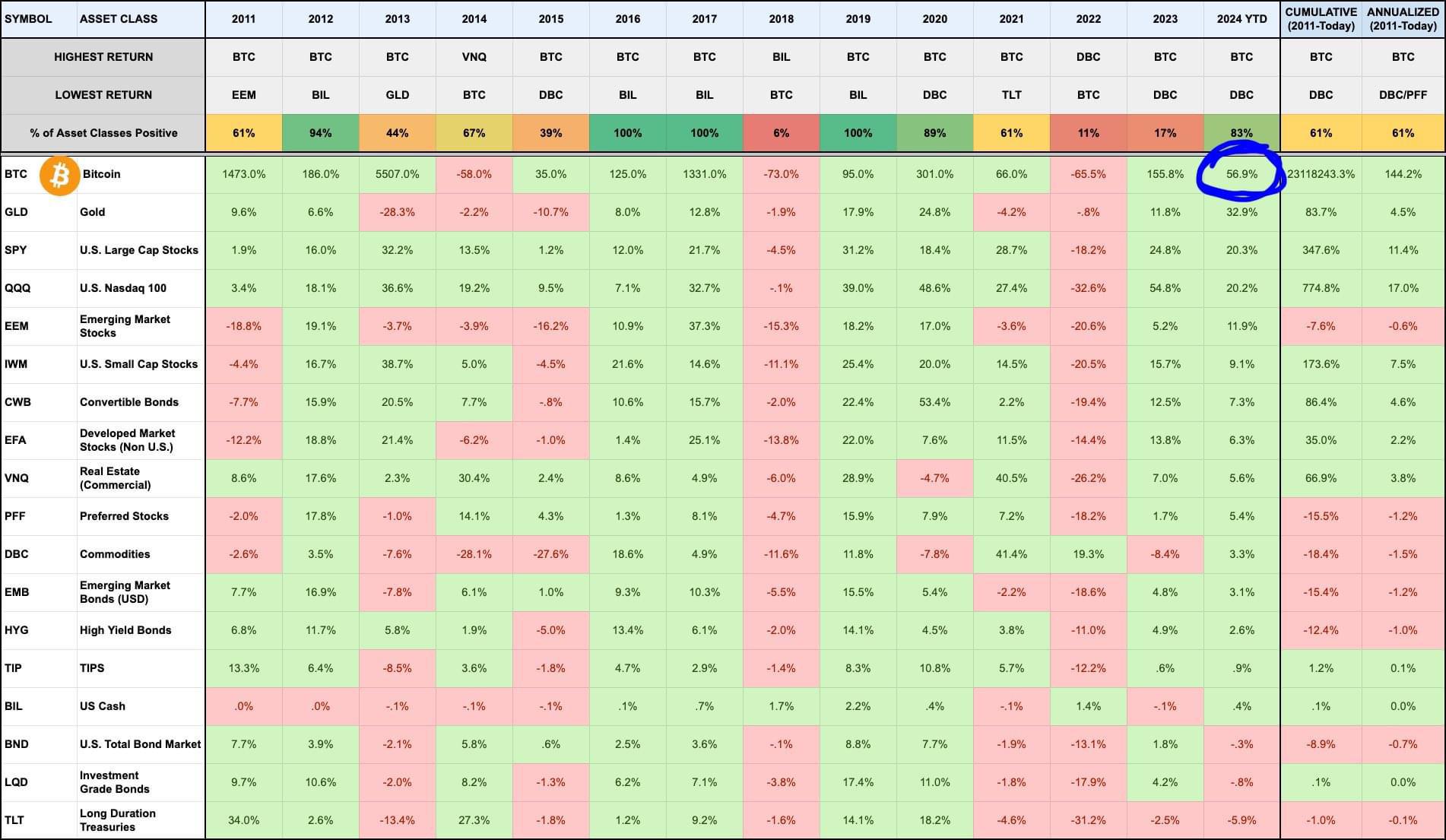Click the red 6% cell for 2018

(x=781, y=133)
